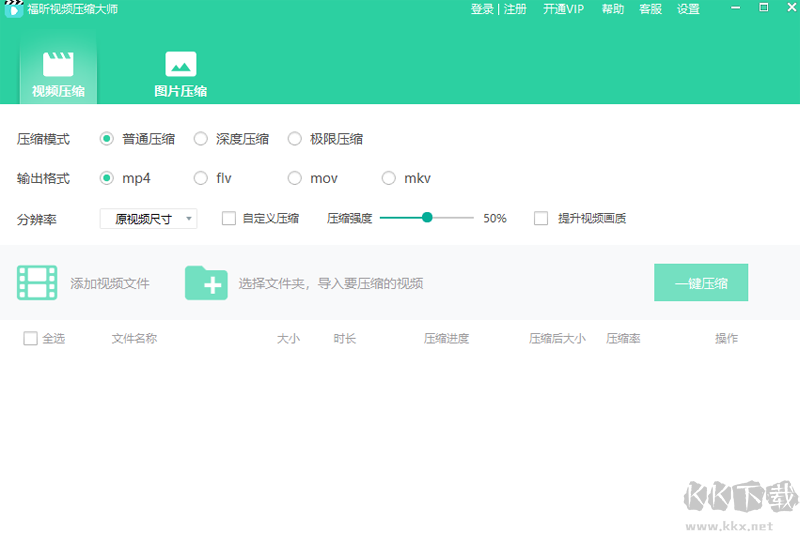Image resolution: width=800 pixels, height=533 pixels.
Task: Select 极限压缩 compression mode
Action: coord(295,139)
